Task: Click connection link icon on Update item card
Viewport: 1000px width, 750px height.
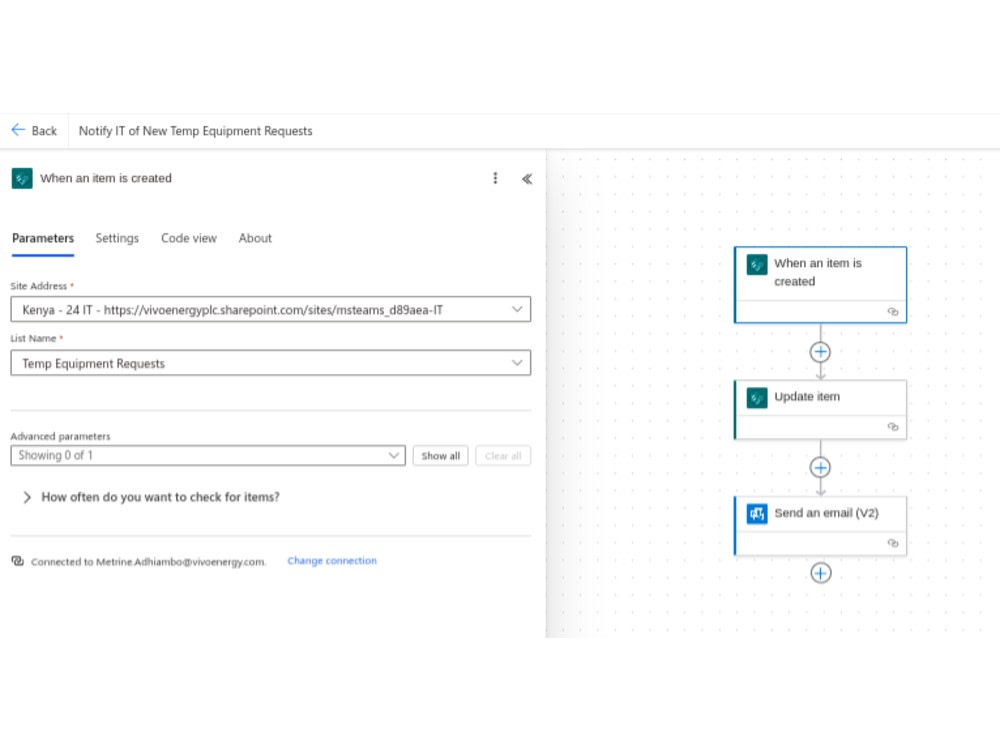Action: pyautogui.click(x=893, y=427)
